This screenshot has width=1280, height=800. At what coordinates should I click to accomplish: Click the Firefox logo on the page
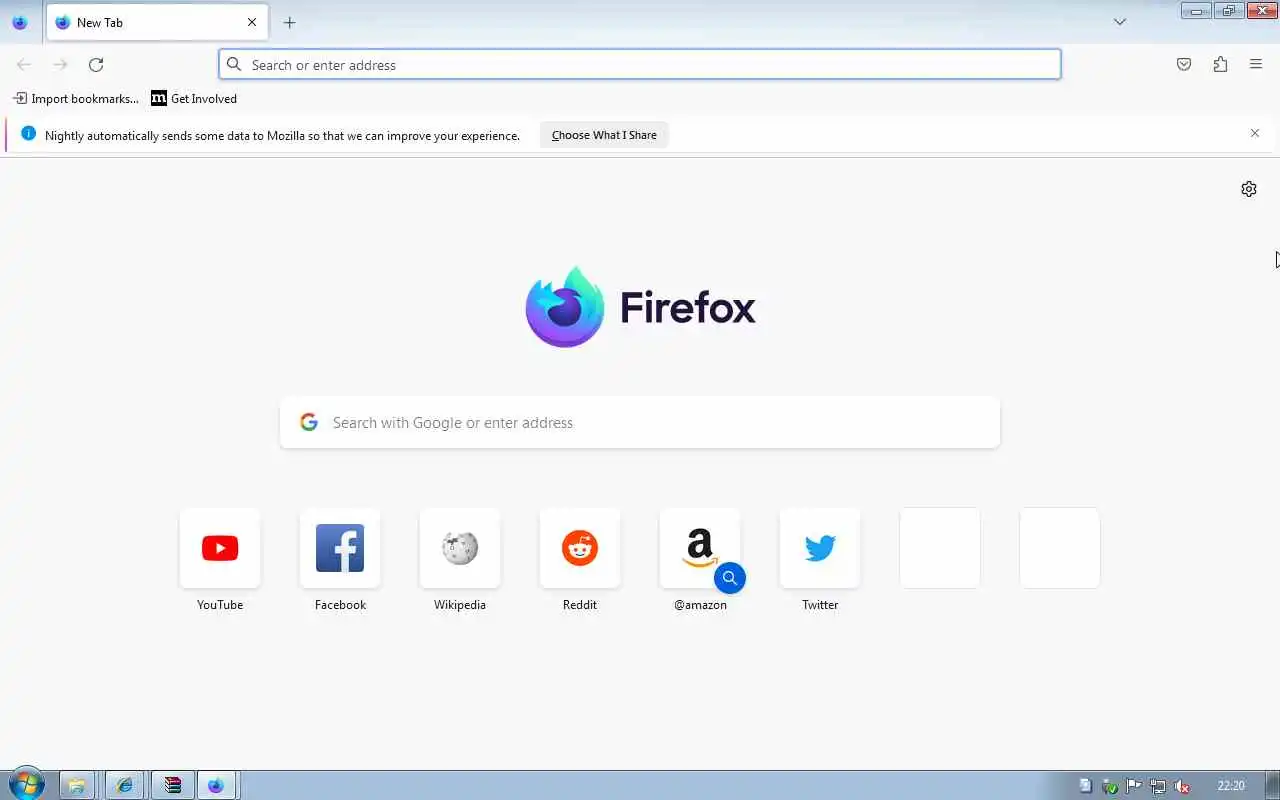pos(640,307)
